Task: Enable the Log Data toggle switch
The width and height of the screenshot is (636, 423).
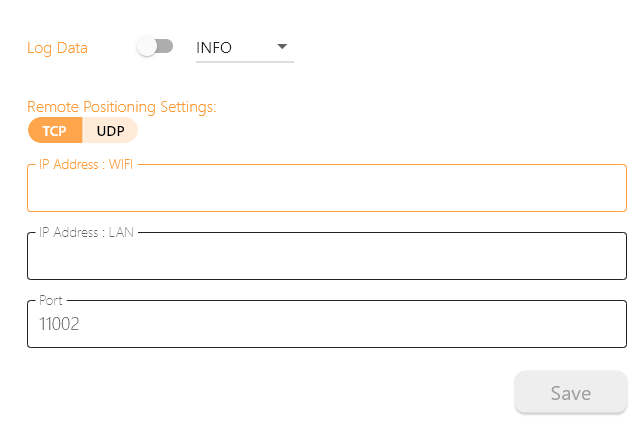Action: click(155, 47)
